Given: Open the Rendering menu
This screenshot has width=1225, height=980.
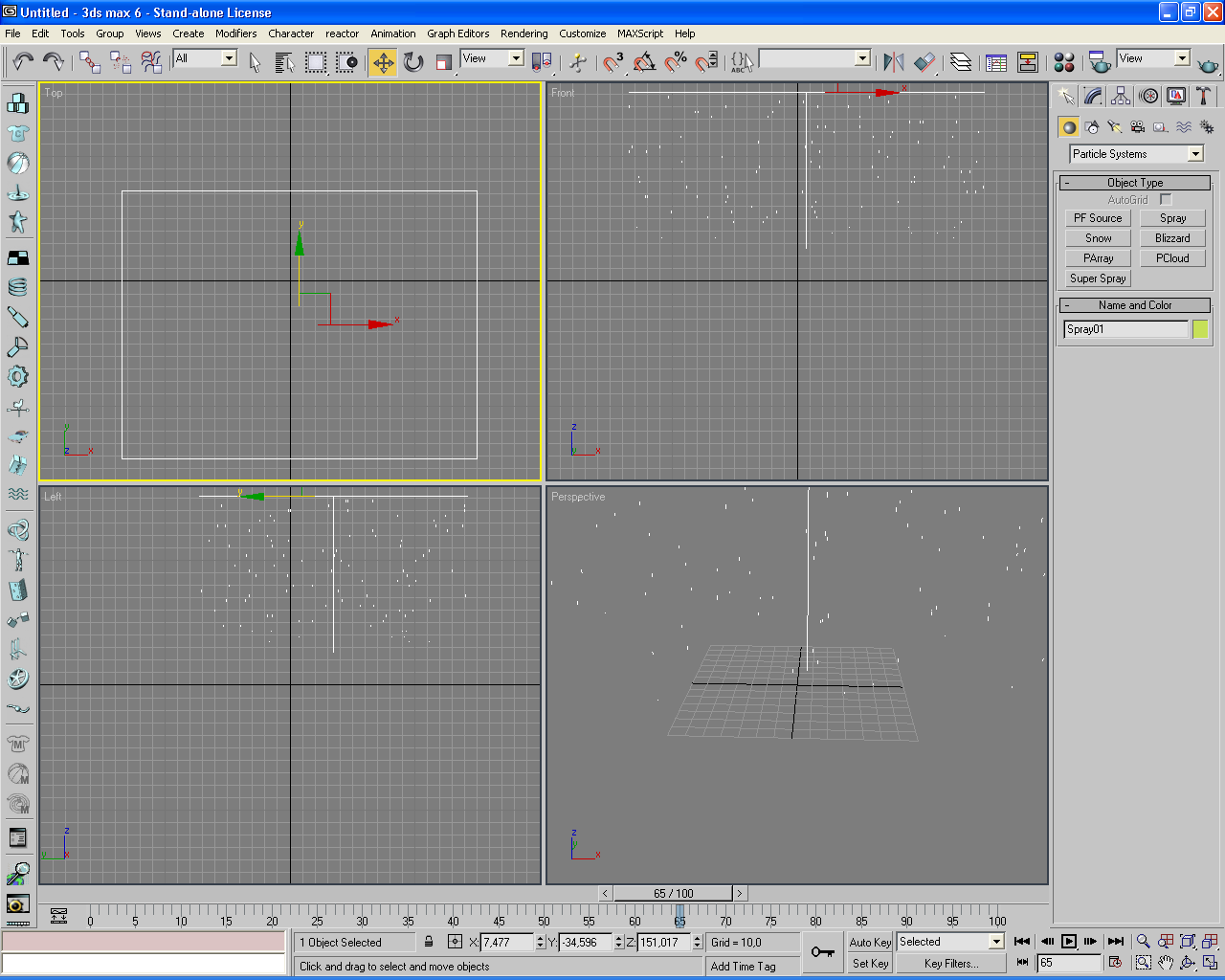Looking at the screenshot, I should (523, 33).
